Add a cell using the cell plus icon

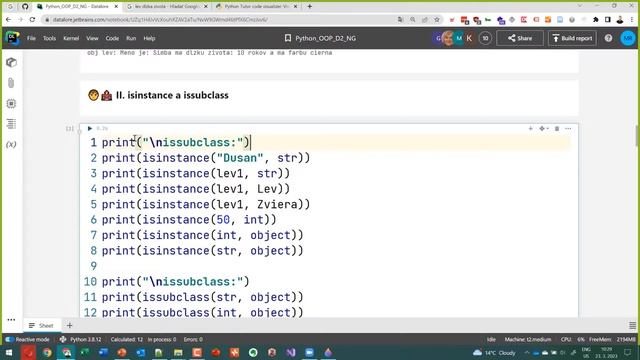531,129
